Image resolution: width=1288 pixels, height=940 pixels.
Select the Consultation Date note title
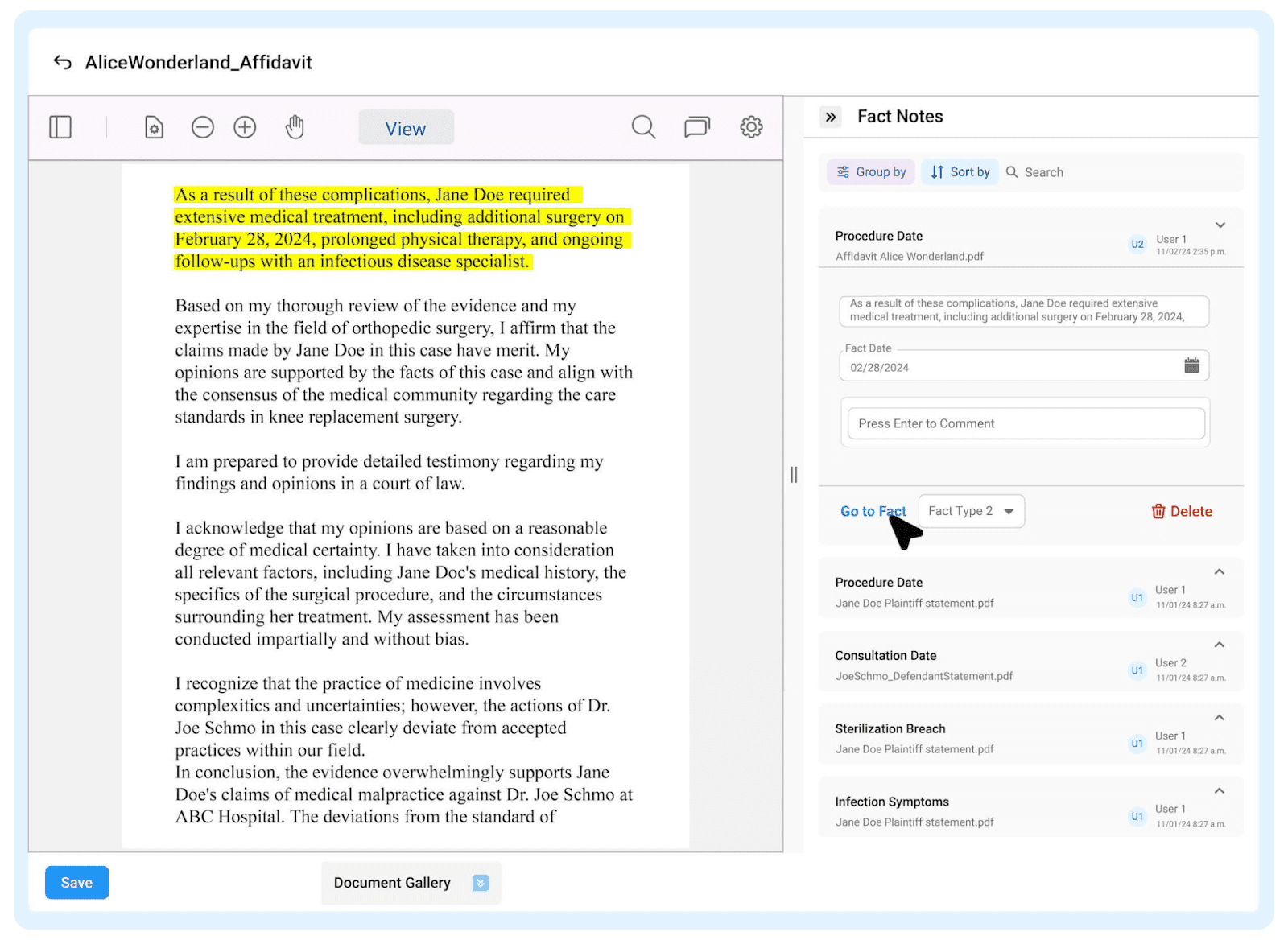(x=885, y=656)
